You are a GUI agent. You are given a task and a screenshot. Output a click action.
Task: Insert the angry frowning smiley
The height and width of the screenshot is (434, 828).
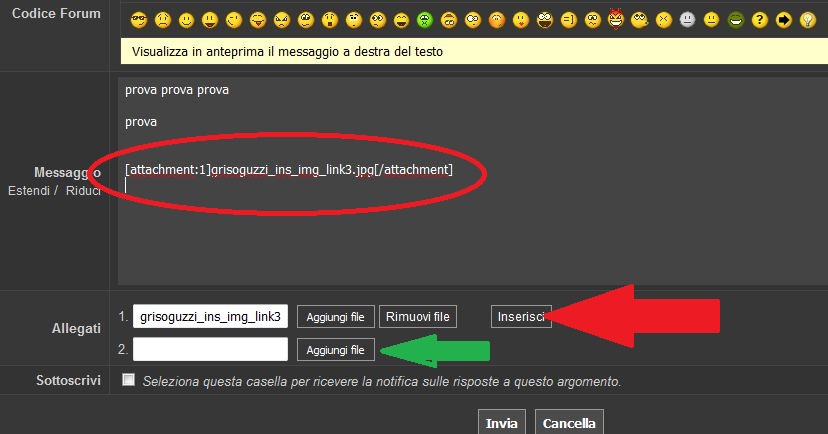(x=282, y=21)
